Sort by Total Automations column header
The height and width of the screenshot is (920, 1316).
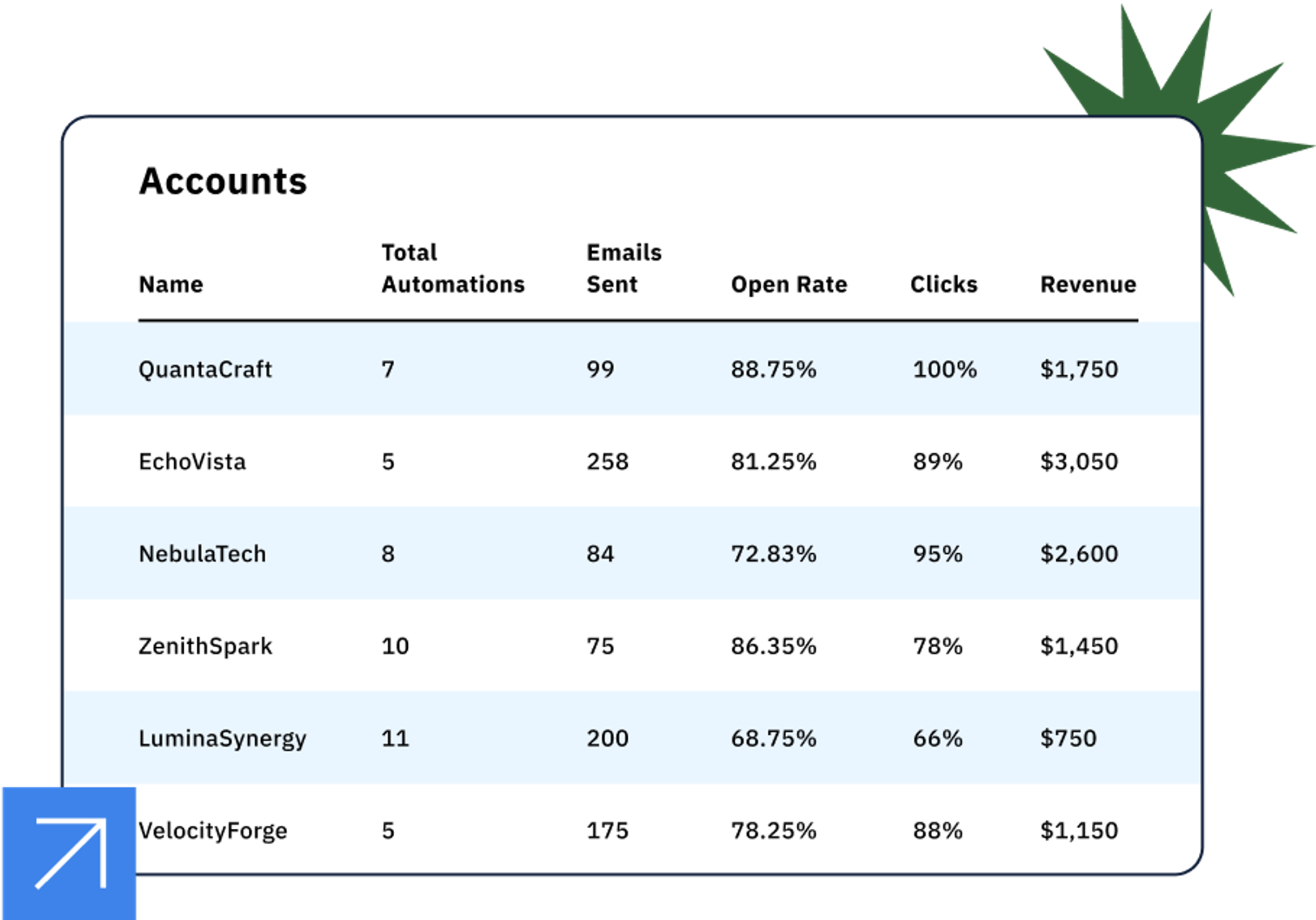pyautogui.click(x=452, y=269)
